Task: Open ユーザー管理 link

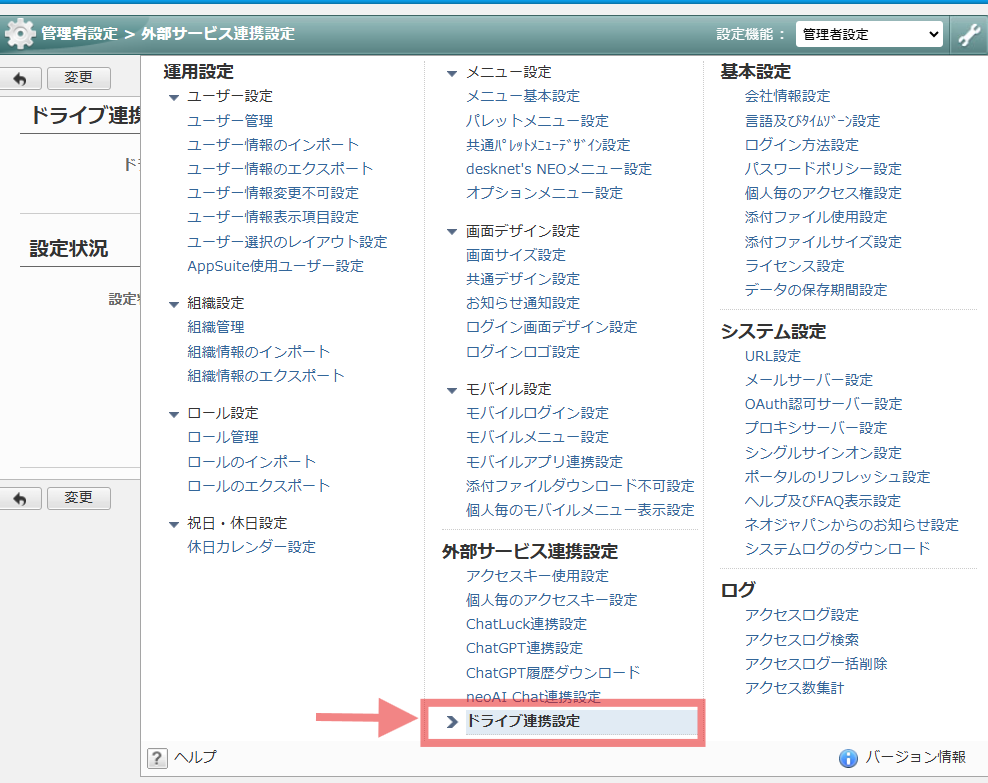Action: 230,121
